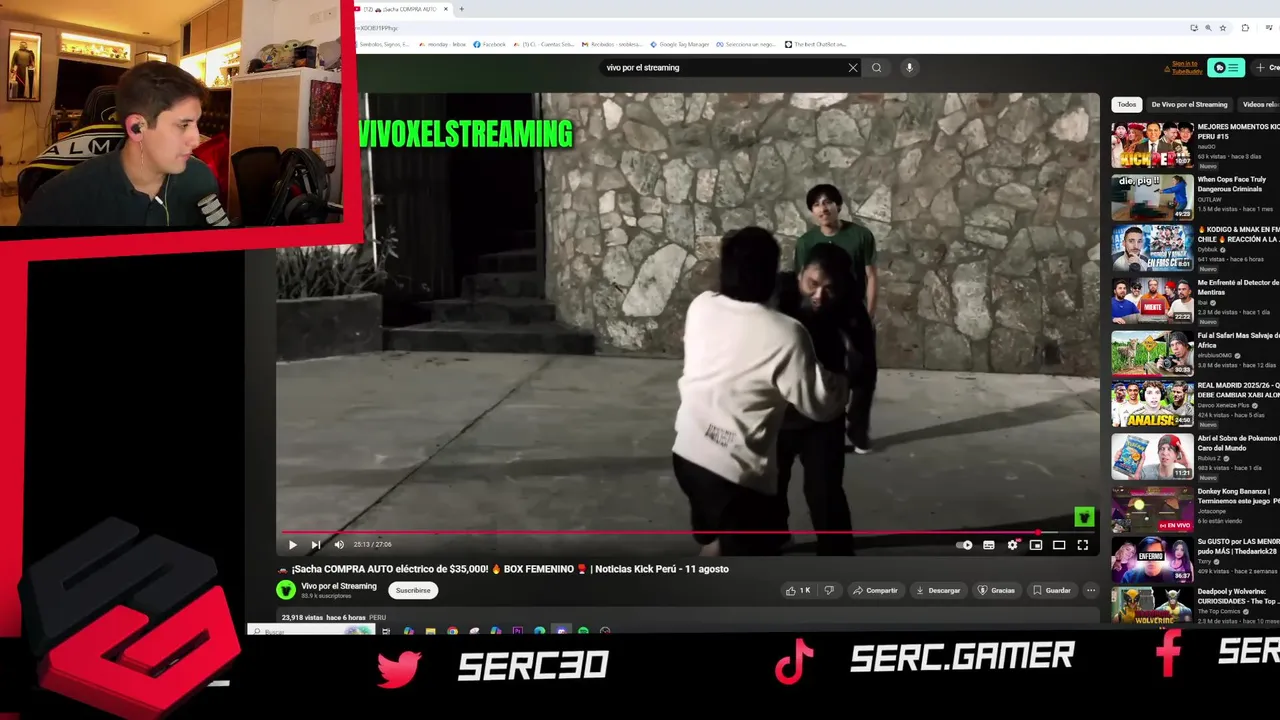Seek on the red video progress bar
1280x720 pixels.
tap(688, 532)
